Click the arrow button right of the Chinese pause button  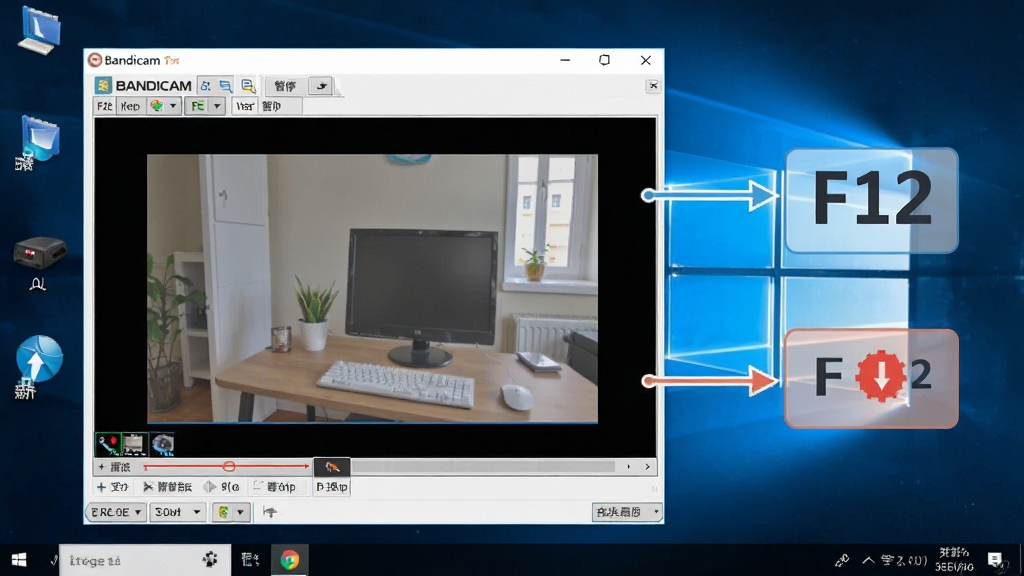pyautogui.click(x=321, y=86)
